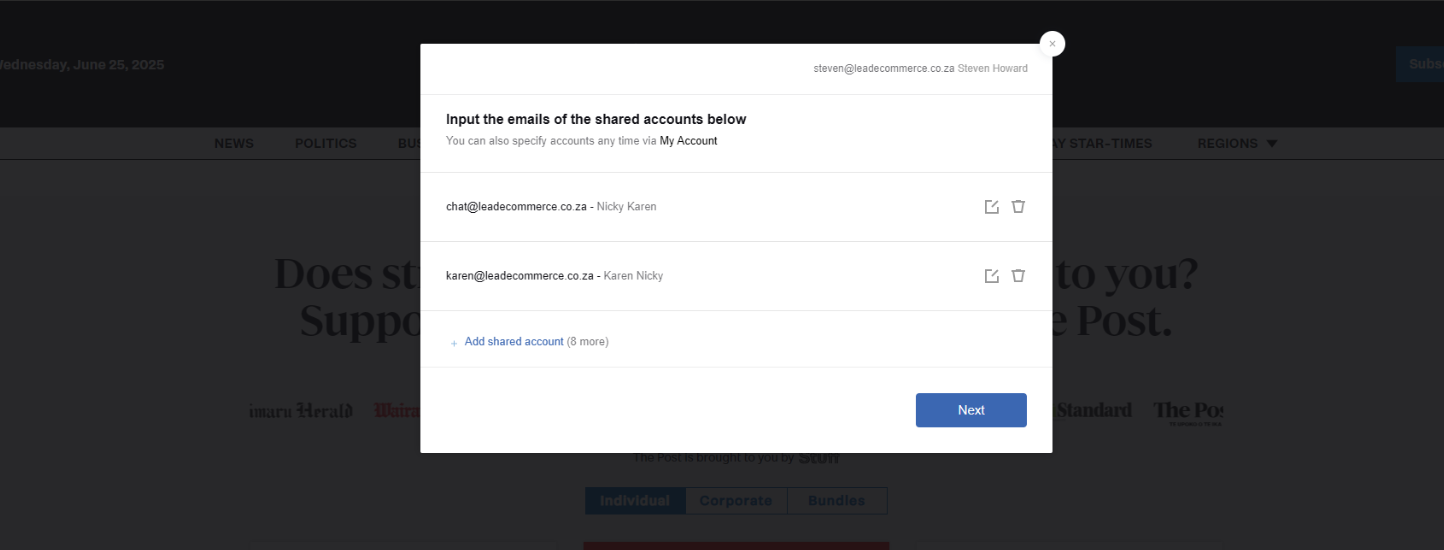Close the shared accounts dialog

(1052, 44)
